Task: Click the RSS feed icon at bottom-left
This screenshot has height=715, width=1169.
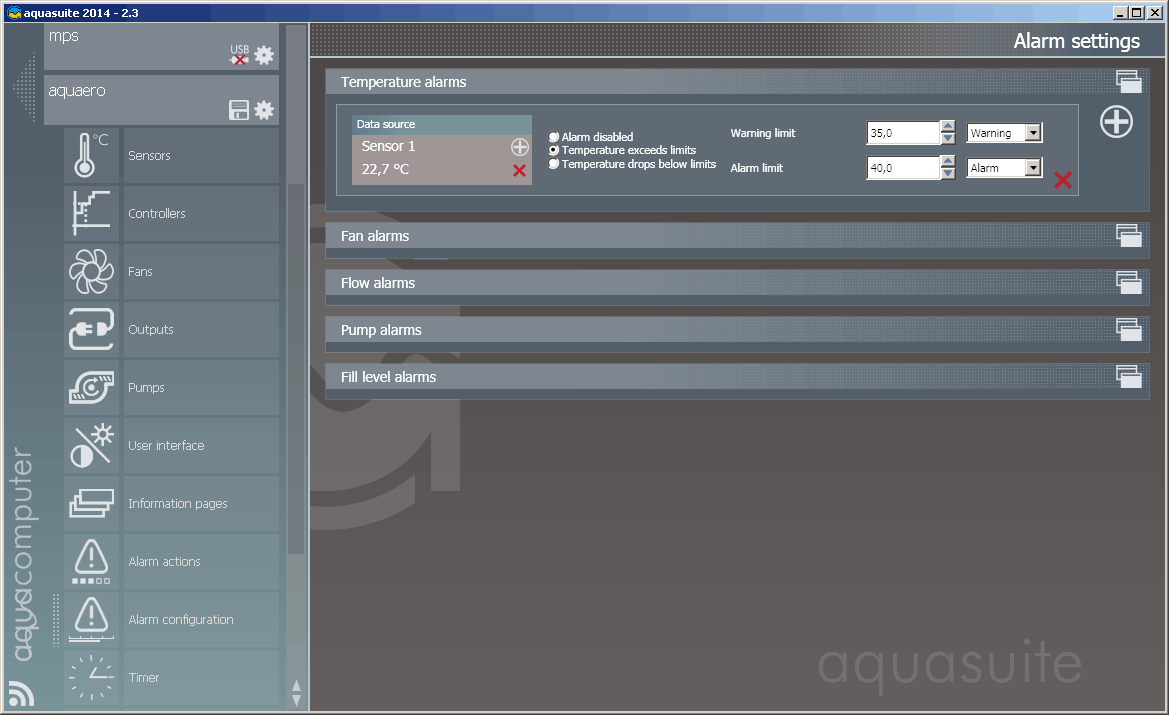Action: pos(22,693)
